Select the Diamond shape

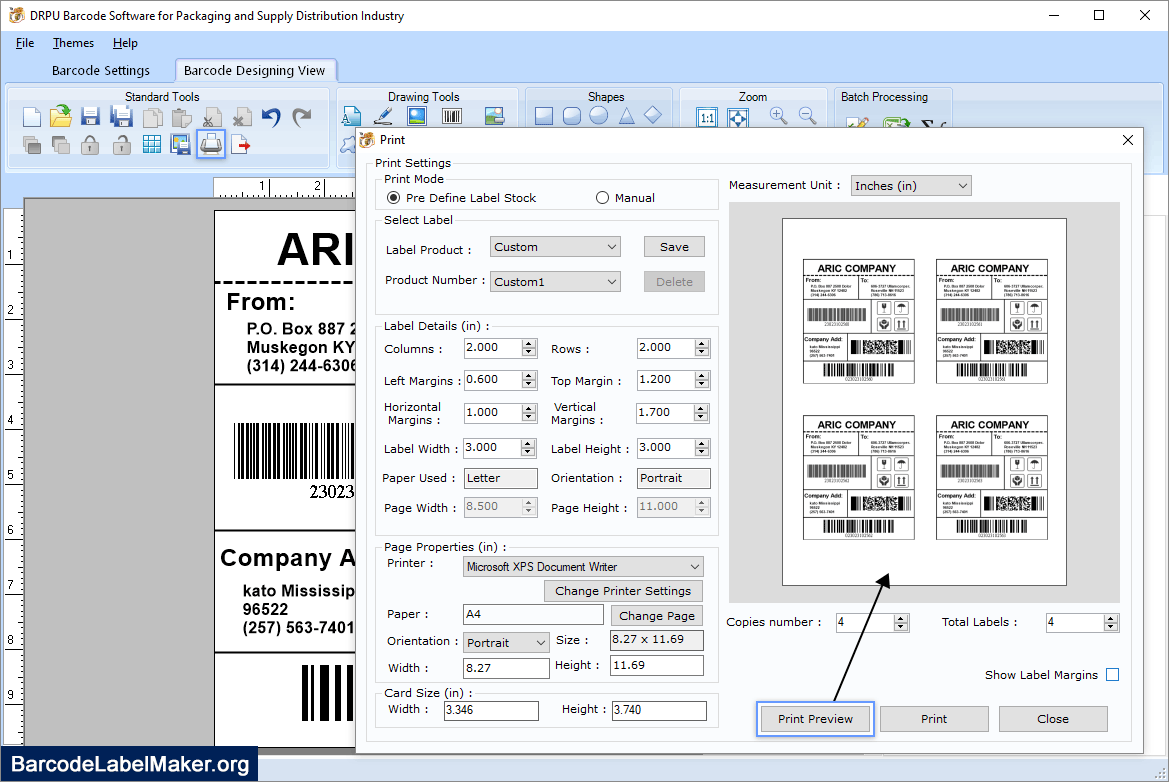(x=653, y=116)
